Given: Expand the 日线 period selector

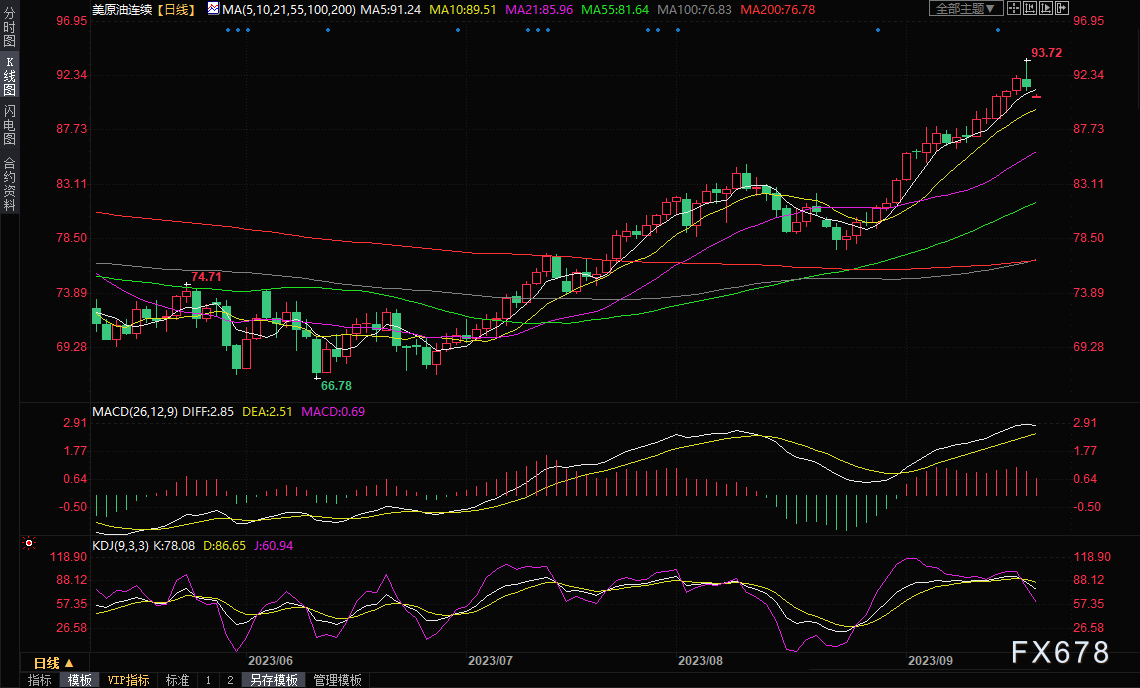Looking at the screenshot, I should point(54,663).
